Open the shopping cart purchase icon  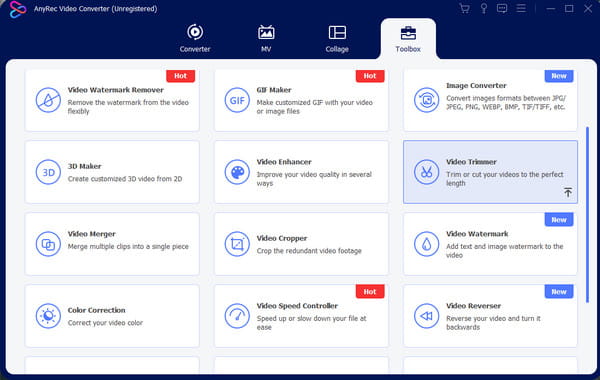click(465, 8)
